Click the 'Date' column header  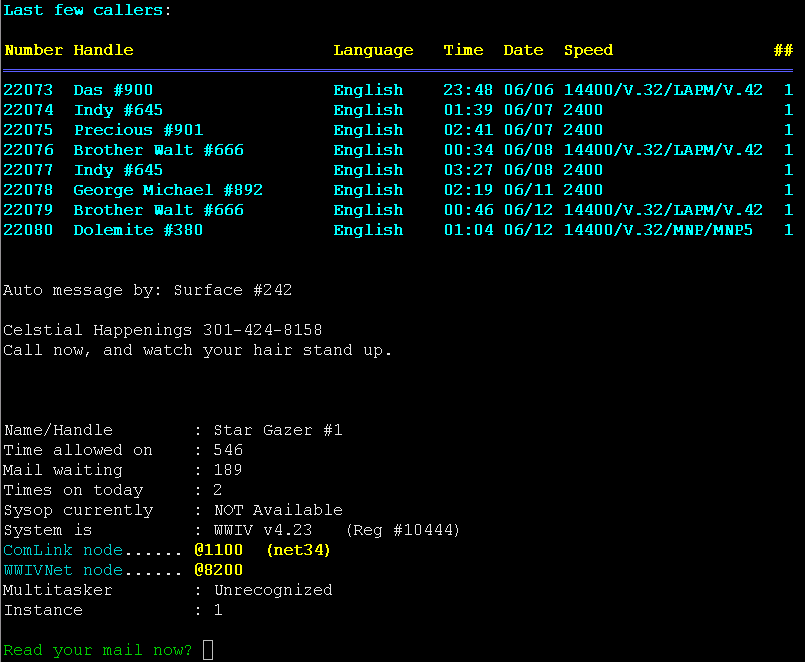coord(523,50)
